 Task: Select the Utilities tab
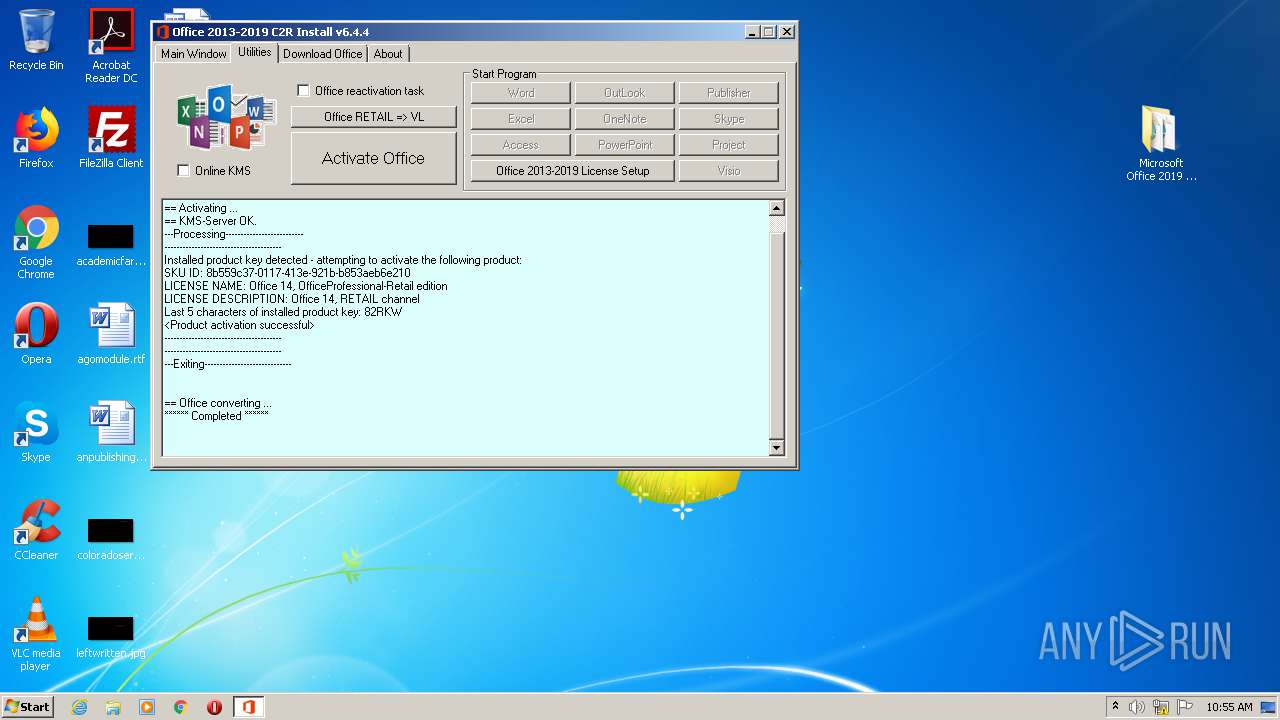(x=254, y=52)
